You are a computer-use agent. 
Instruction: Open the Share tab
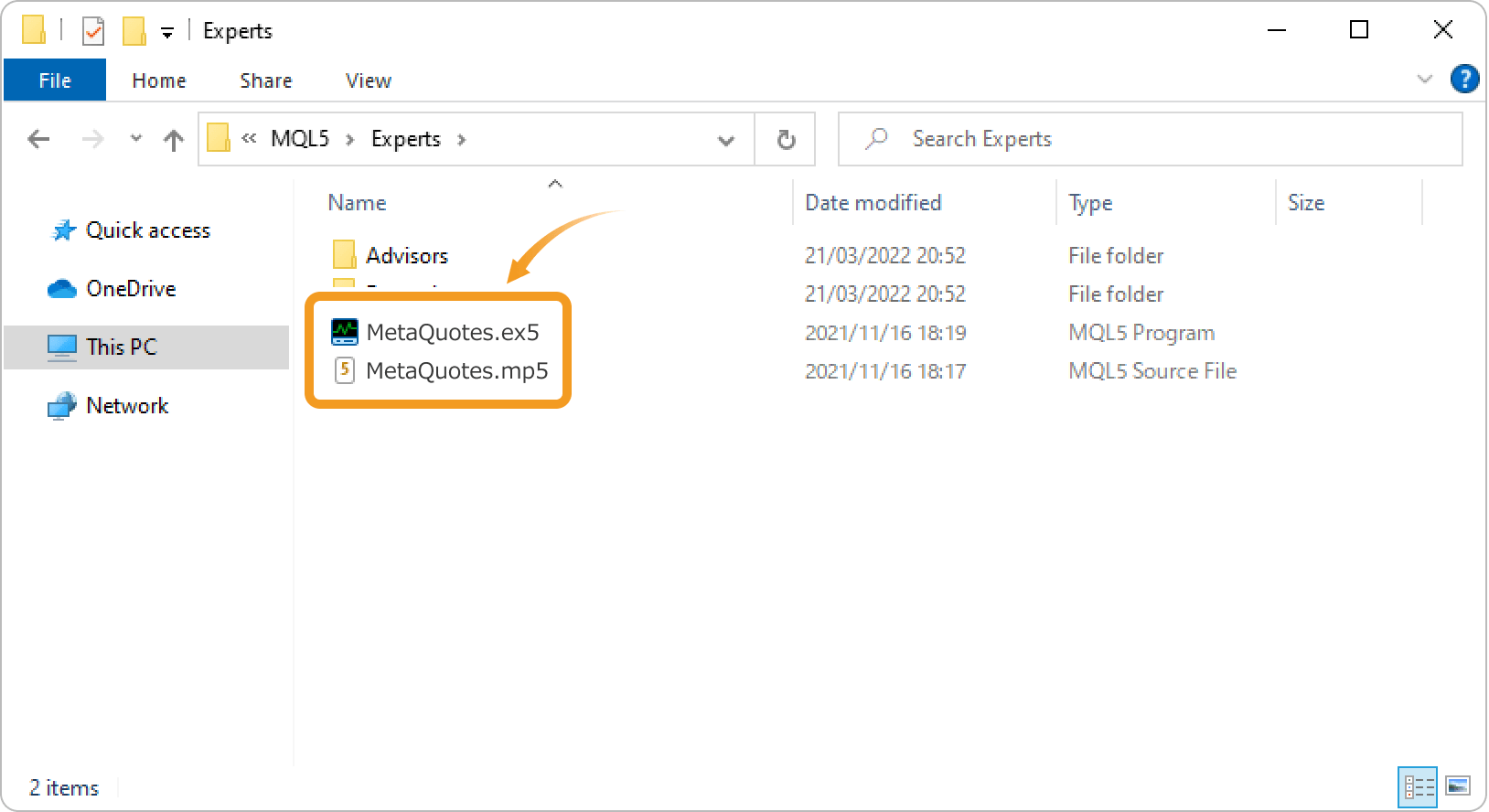tap(265, 80)
